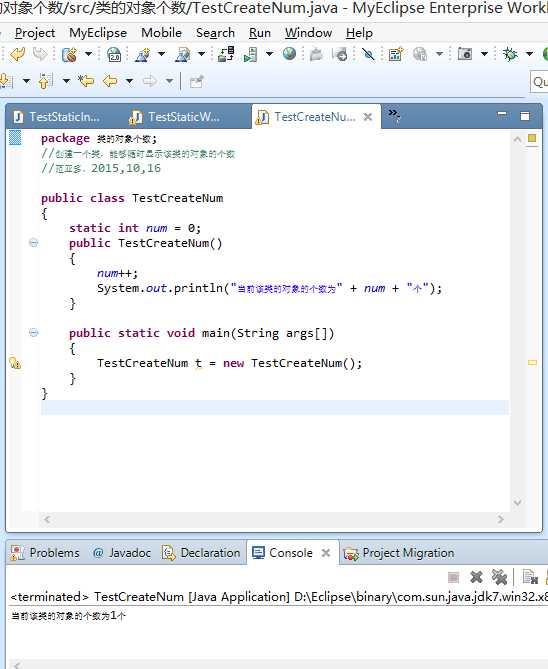This screenshot has width=548, height=669.
Task: Click the 2.0 globe toolbar icon
Action: click(114, 54)
